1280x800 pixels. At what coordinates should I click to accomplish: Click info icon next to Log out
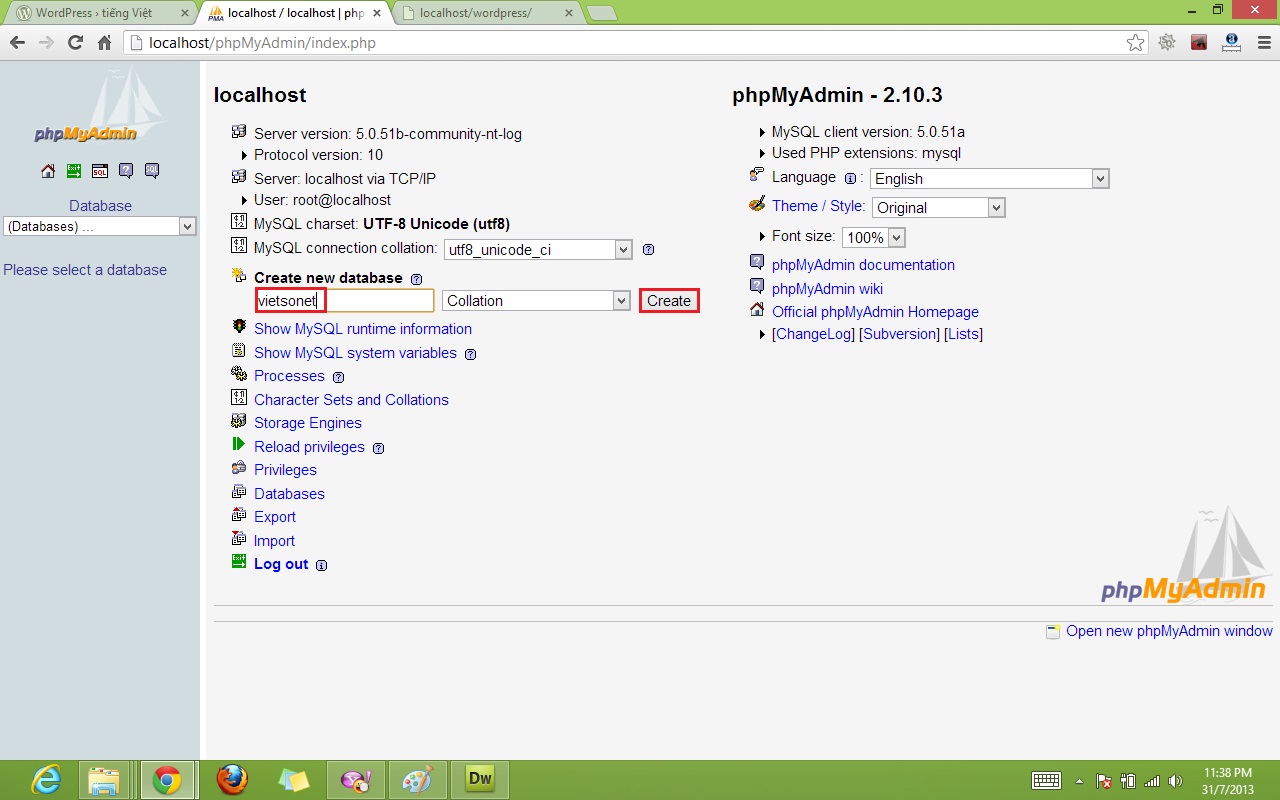(x=321, y=565)
